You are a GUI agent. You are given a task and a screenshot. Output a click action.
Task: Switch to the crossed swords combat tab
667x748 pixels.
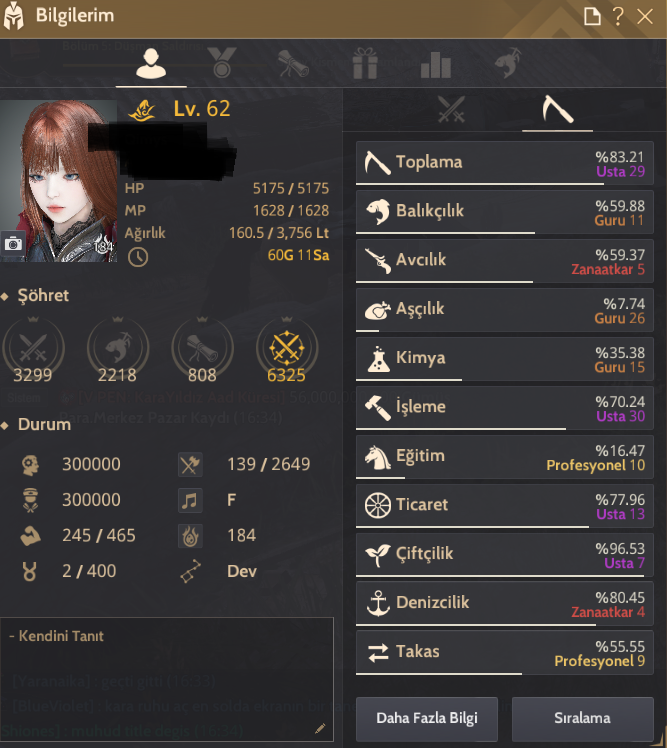pyautogui.click(x=451, y=109)
